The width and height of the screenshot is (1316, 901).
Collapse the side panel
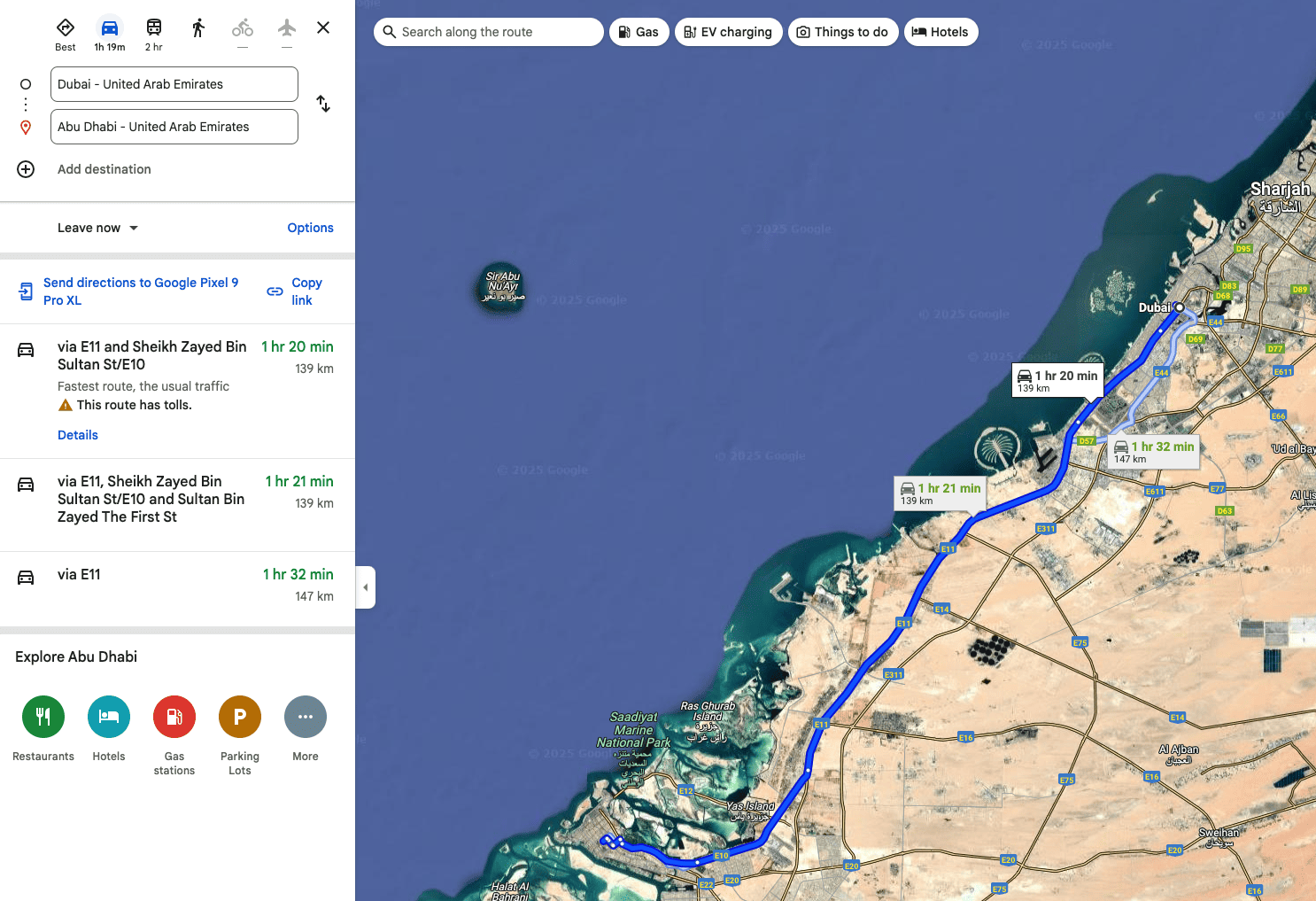click(366, 587)
